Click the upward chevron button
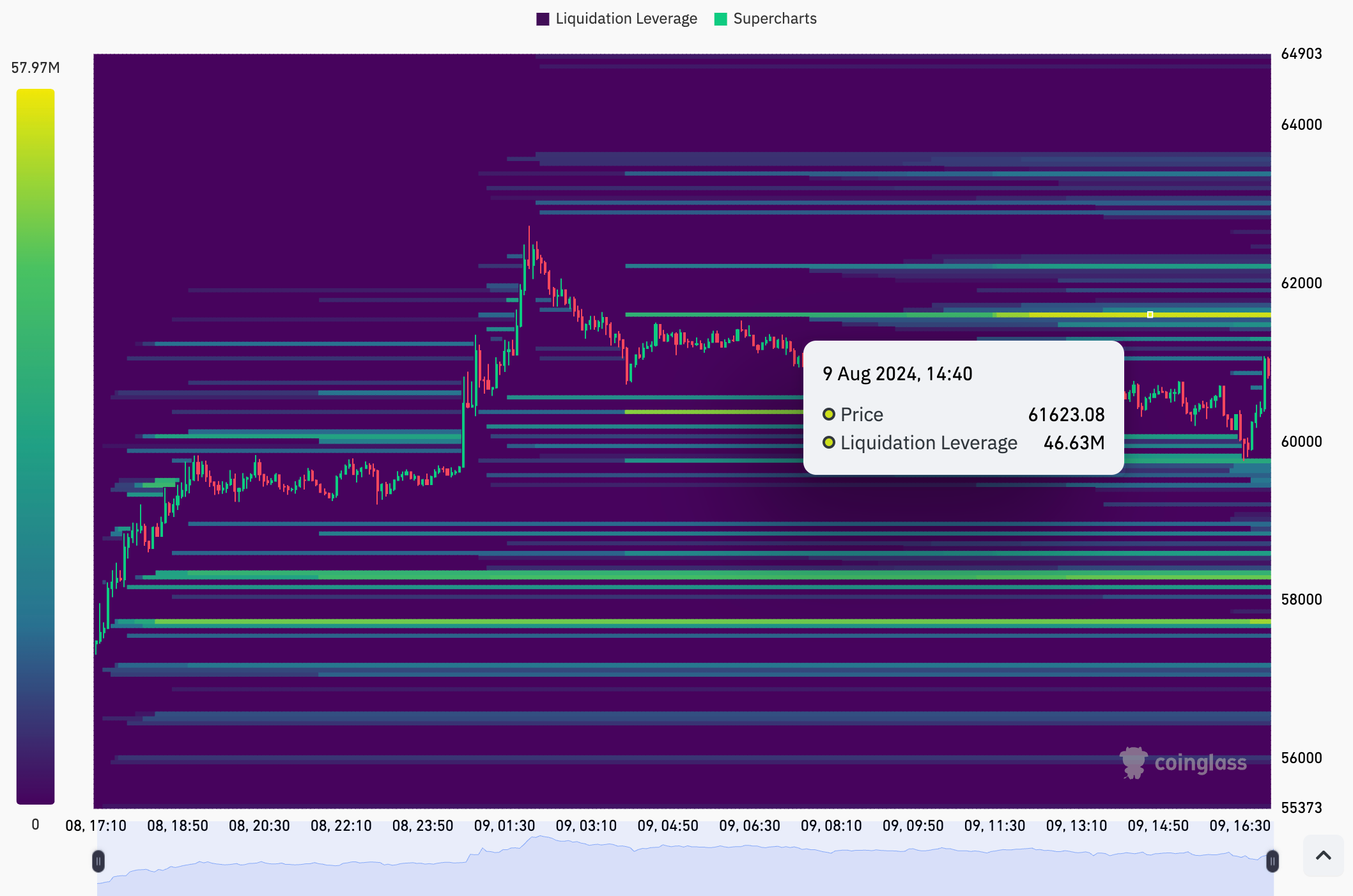Viewport: 1353px width, 896px height. point(1323,855)
